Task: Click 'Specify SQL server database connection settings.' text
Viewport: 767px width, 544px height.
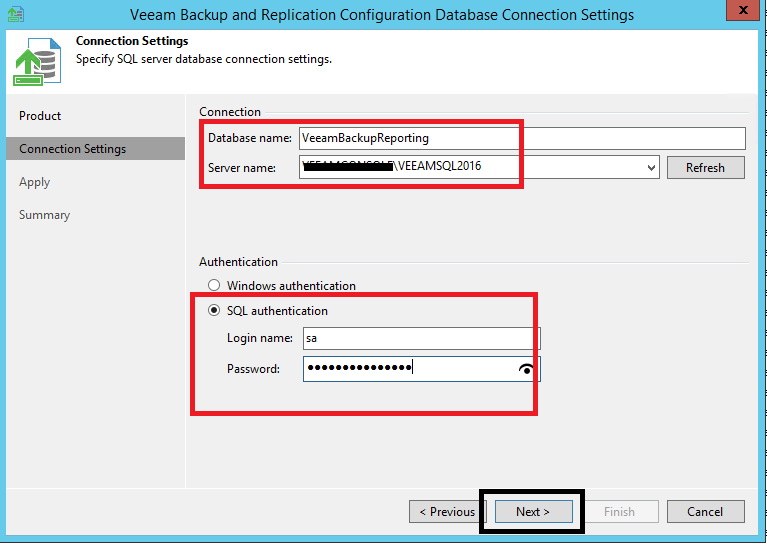Action: (x=204, y=59)
